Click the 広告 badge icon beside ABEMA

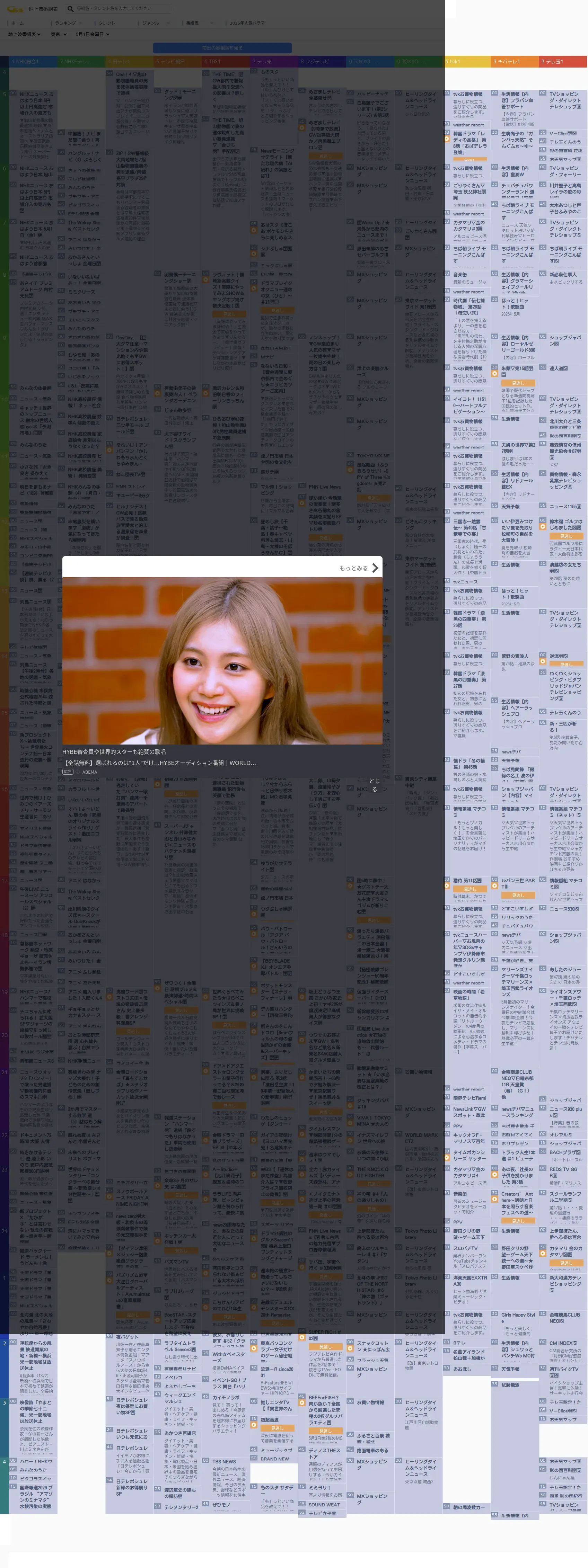pyautogui.click(x=68, y=772)
